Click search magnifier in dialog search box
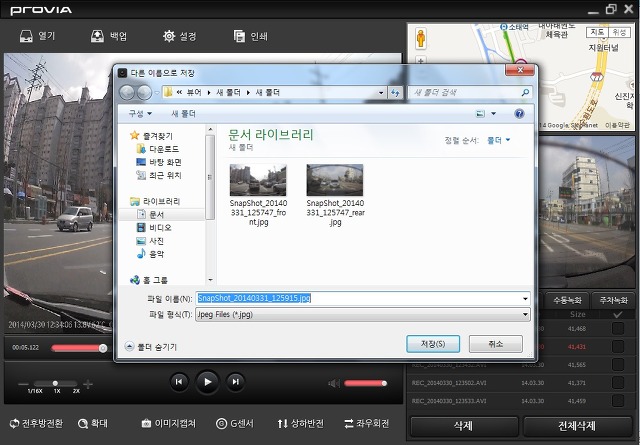 (x=525, y=93)
